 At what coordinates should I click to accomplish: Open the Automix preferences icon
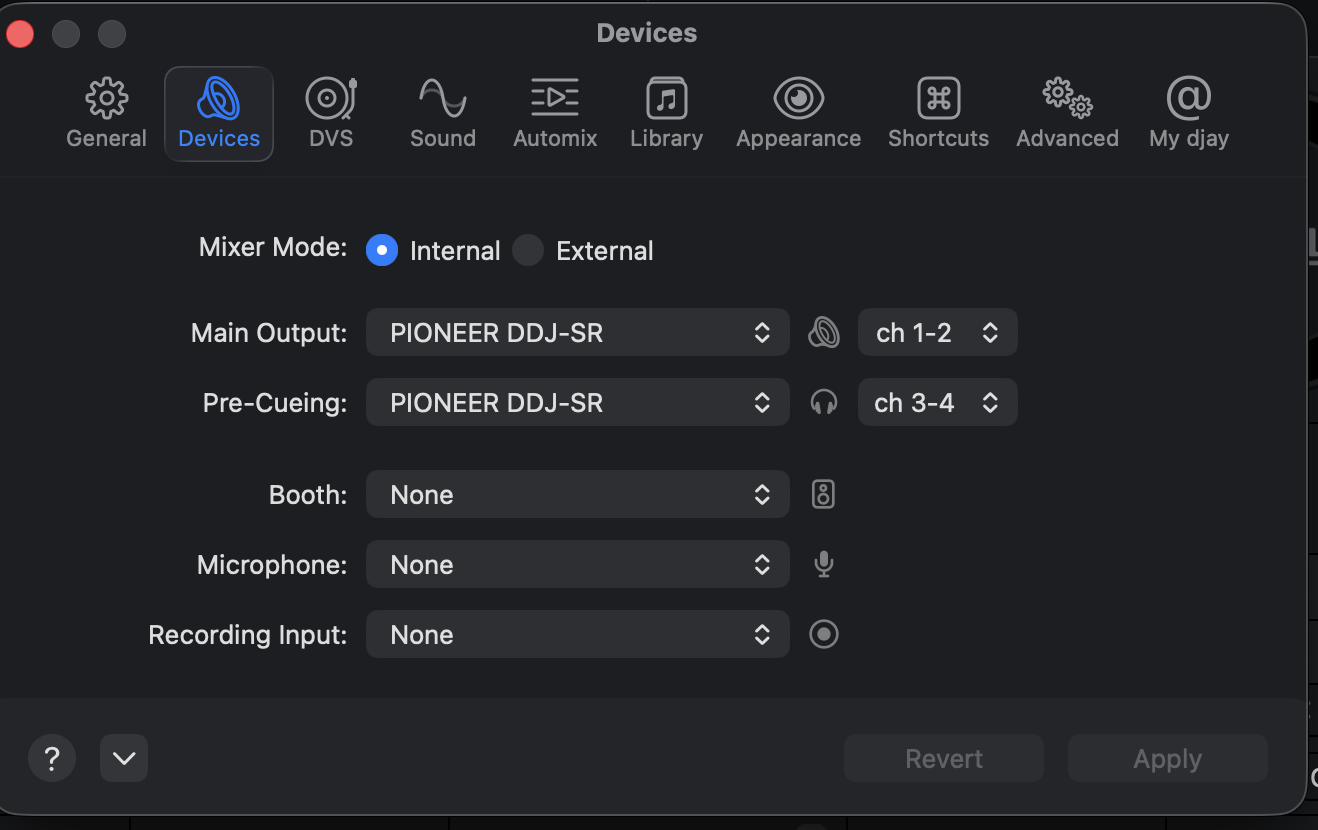click(555, 99)
